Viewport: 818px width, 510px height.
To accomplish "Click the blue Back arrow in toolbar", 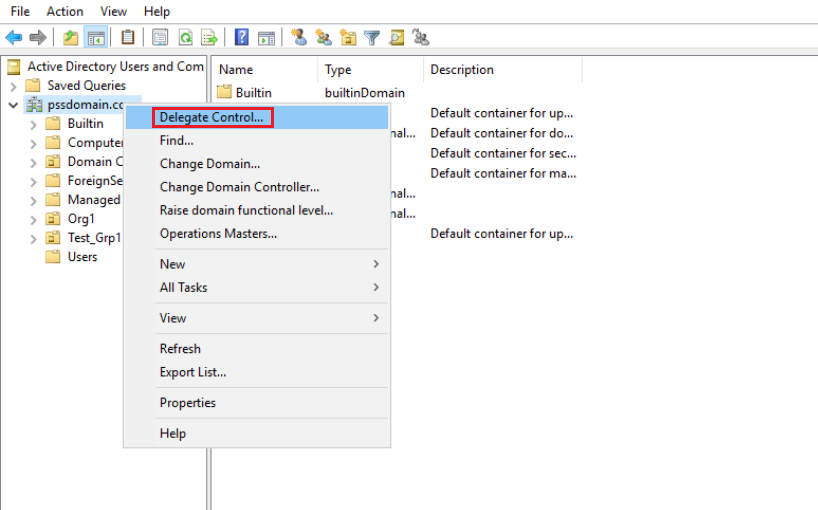I will click(14, 38).
